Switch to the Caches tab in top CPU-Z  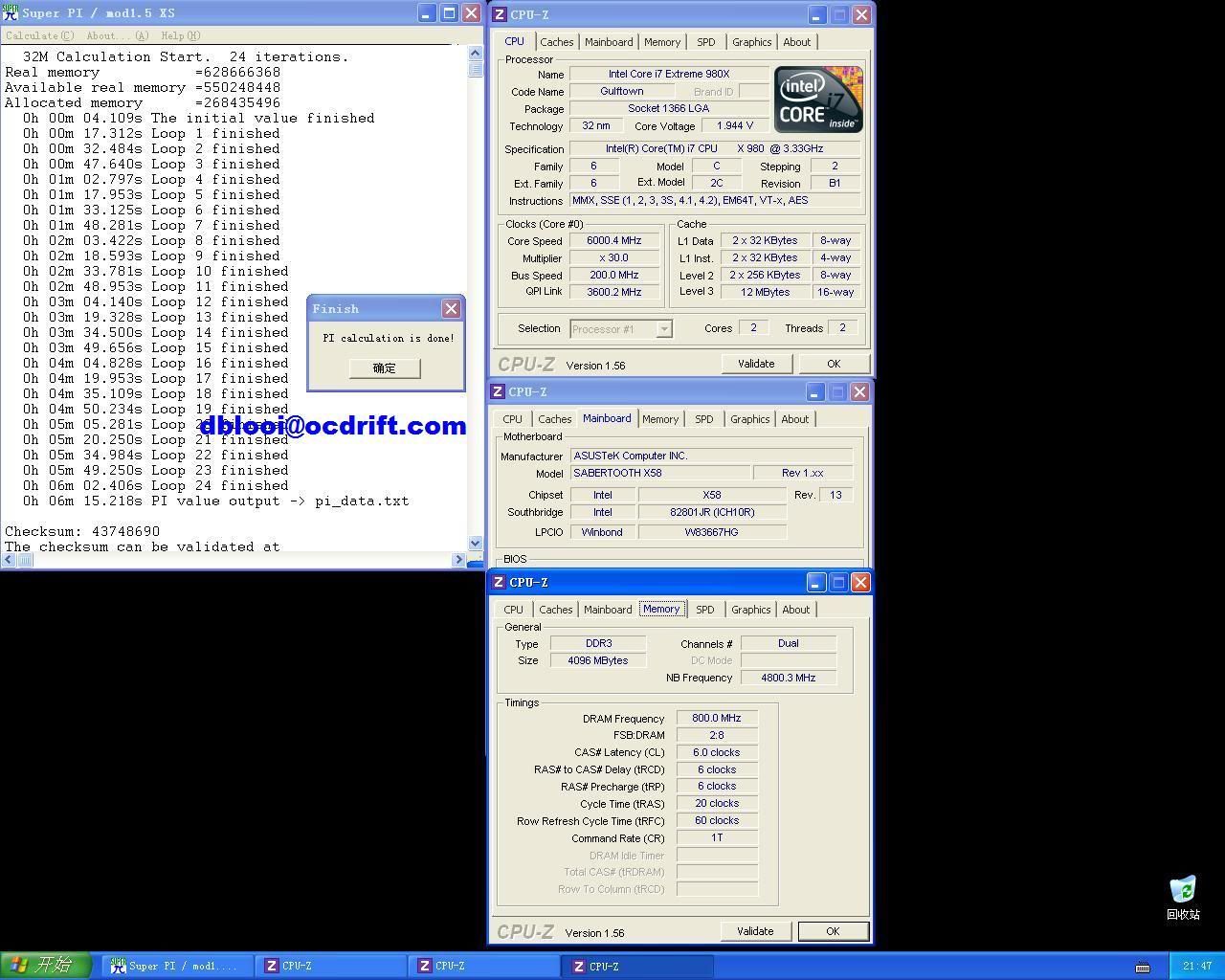(556, 42)
